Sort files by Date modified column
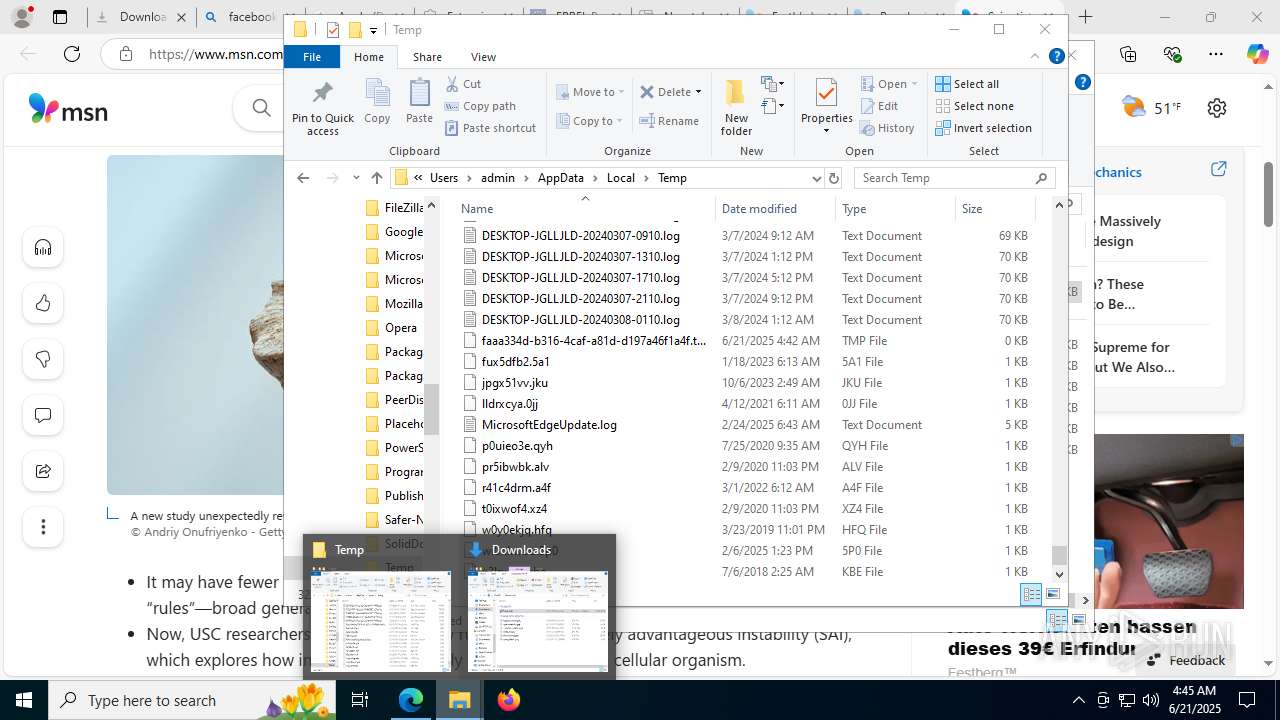1280x720 pixels. click(775, 209)
